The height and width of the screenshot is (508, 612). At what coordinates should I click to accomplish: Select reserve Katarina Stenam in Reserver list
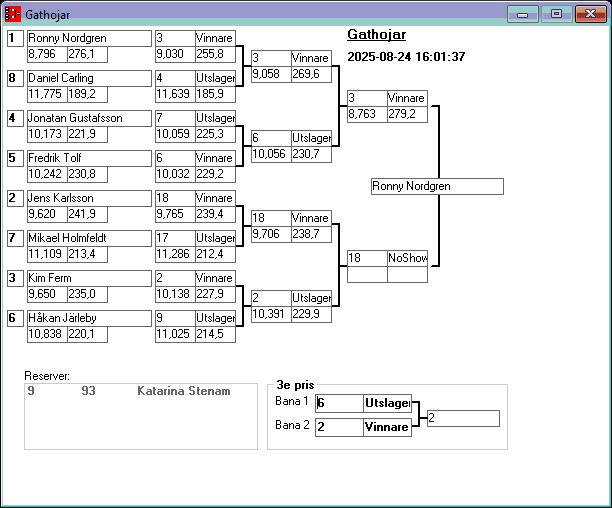[141, 391]
